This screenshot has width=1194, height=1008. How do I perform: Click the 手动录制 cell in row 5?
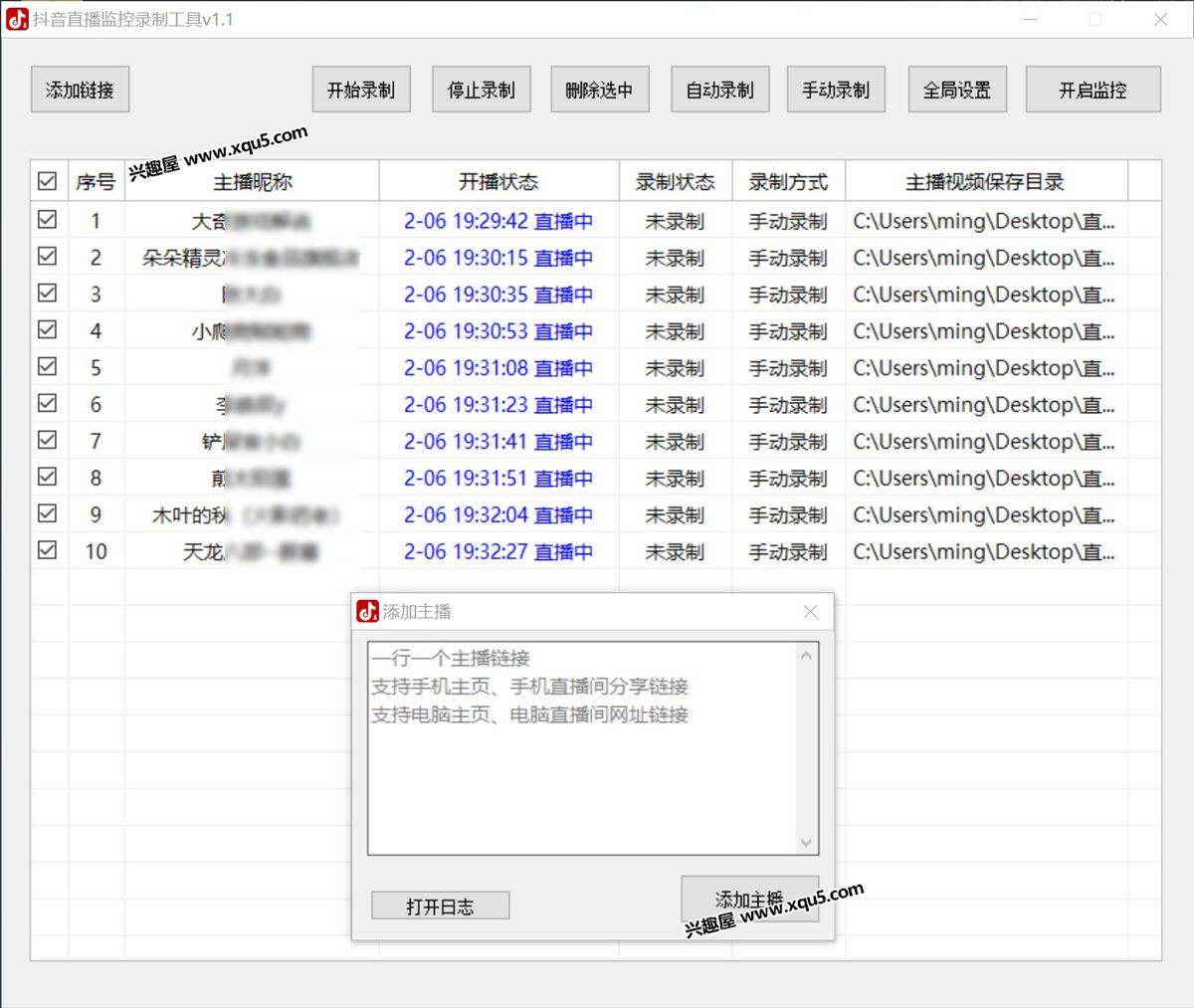[788, 368]
